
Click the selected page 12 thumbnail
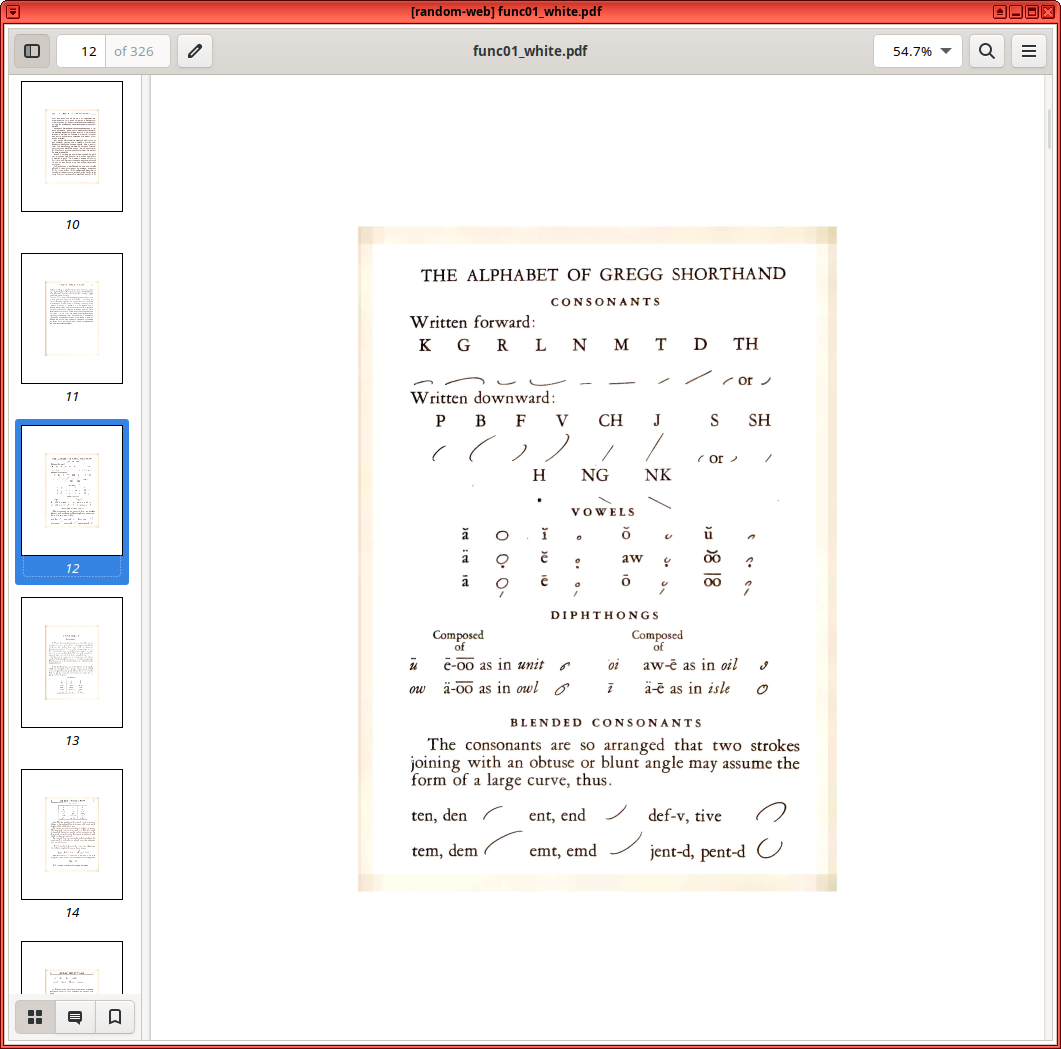[x=72, y=490]
